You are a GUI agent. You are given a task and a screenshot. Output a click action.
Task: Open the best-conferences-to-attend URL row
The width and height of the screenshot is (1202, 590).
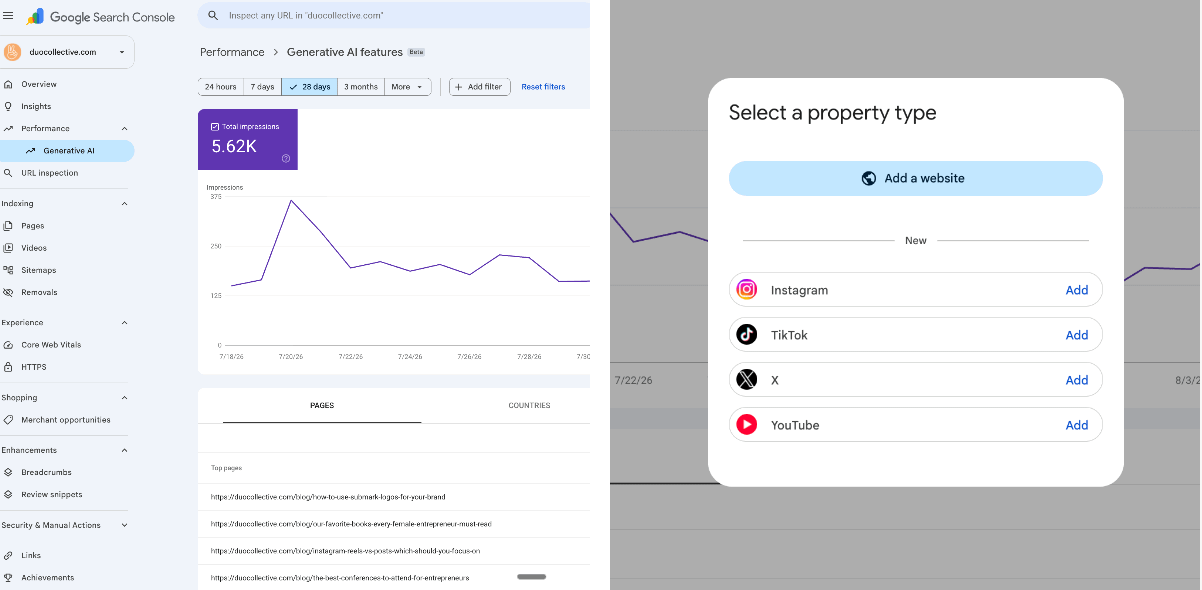394,578
